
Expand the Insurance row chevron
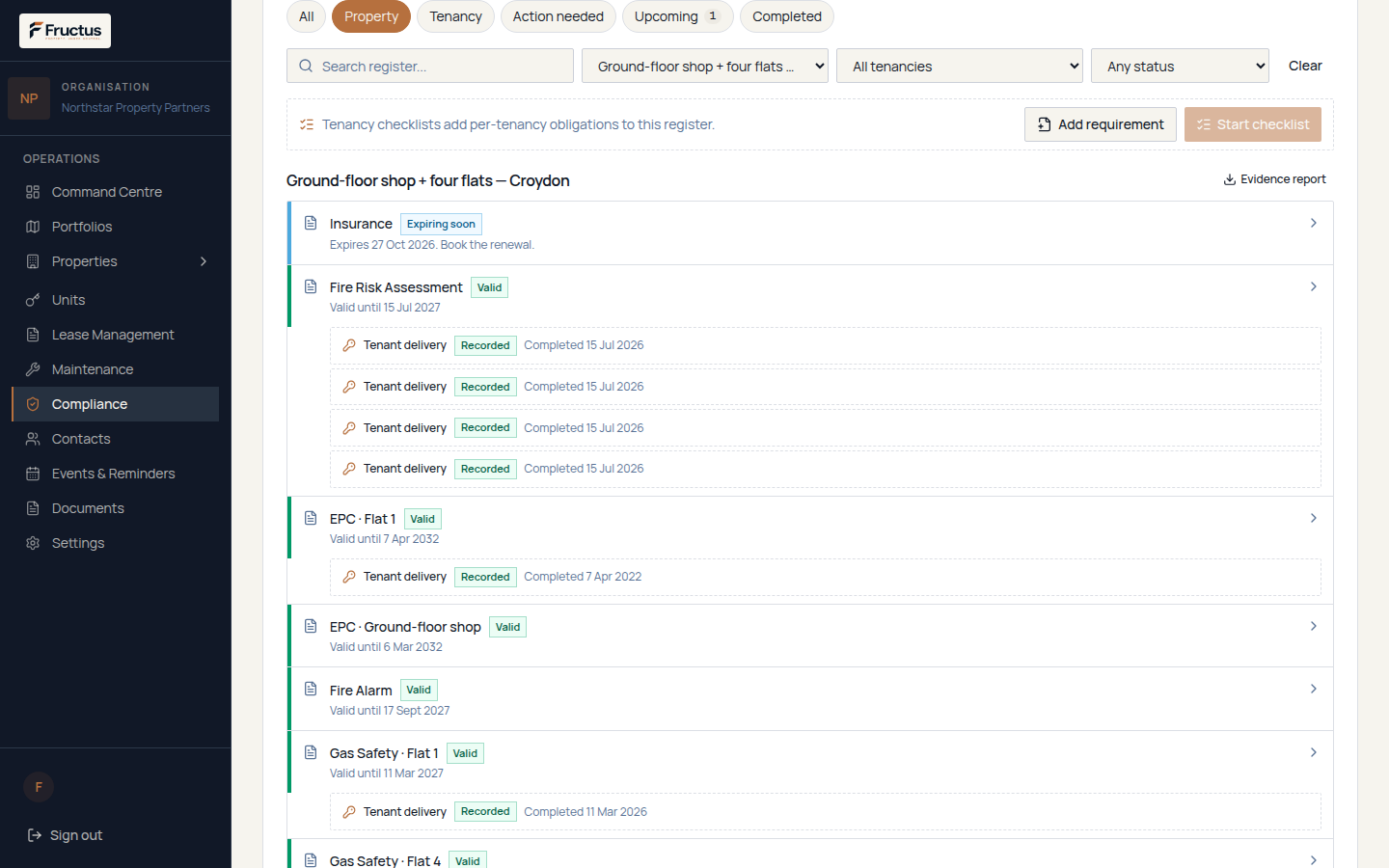click(x=1314, y=223)
